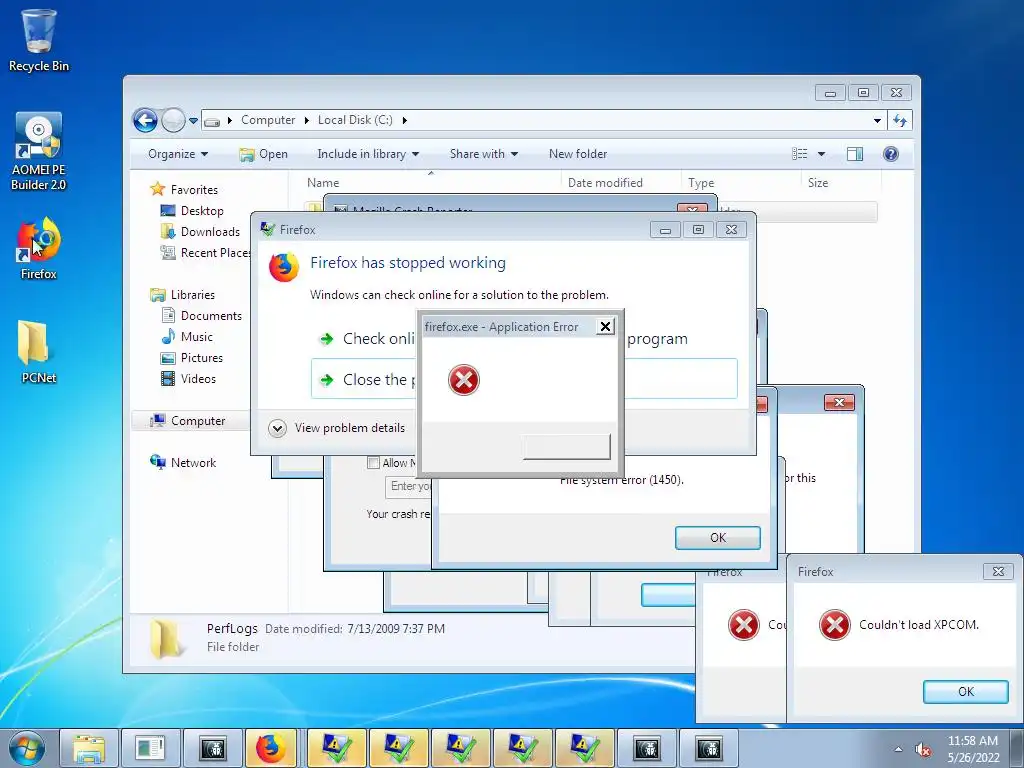Image resolution: width=1024 pixels, height=768 pixels.
Task: Create a New folder from the toolbar
Action: [578, 154]
